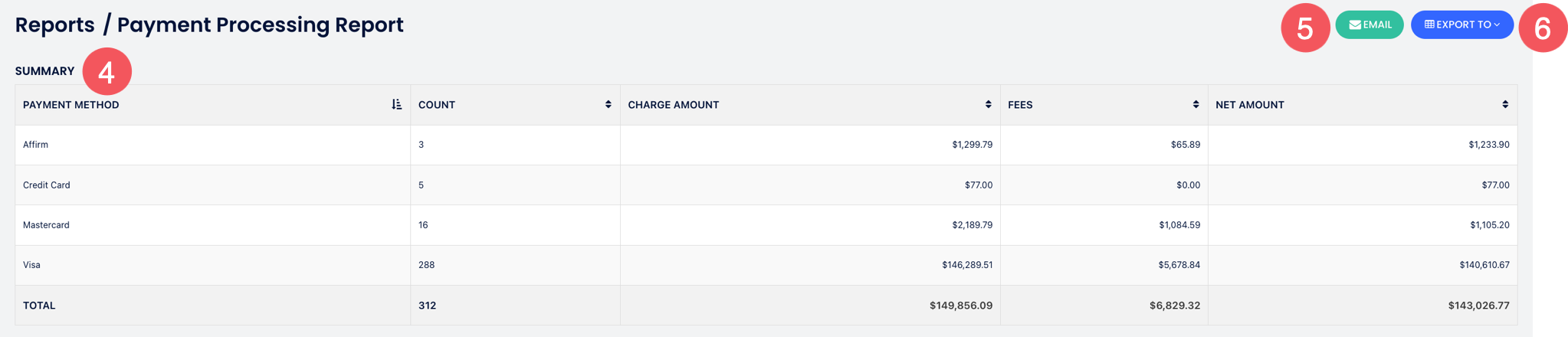This screenshot has width=1568, height=337.
Task: Expand Export To chevron arrow
Action: [x=1497, y=25]
